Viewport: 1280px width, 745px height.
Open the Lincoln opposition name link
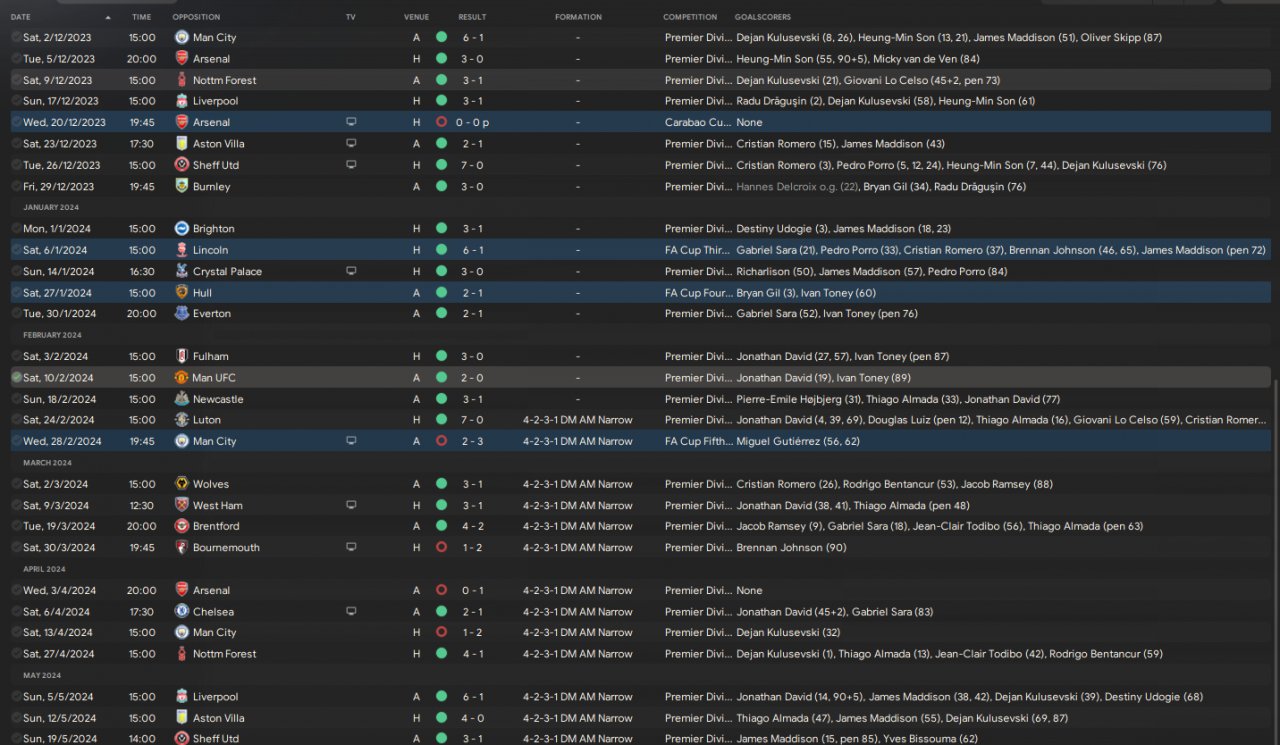click(210, 250)
